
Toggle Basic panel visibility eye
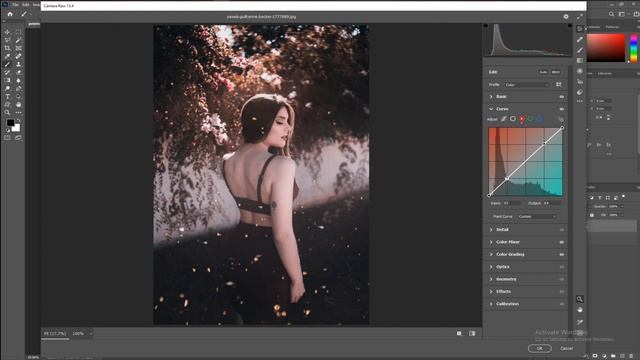[x=562, y=97]
